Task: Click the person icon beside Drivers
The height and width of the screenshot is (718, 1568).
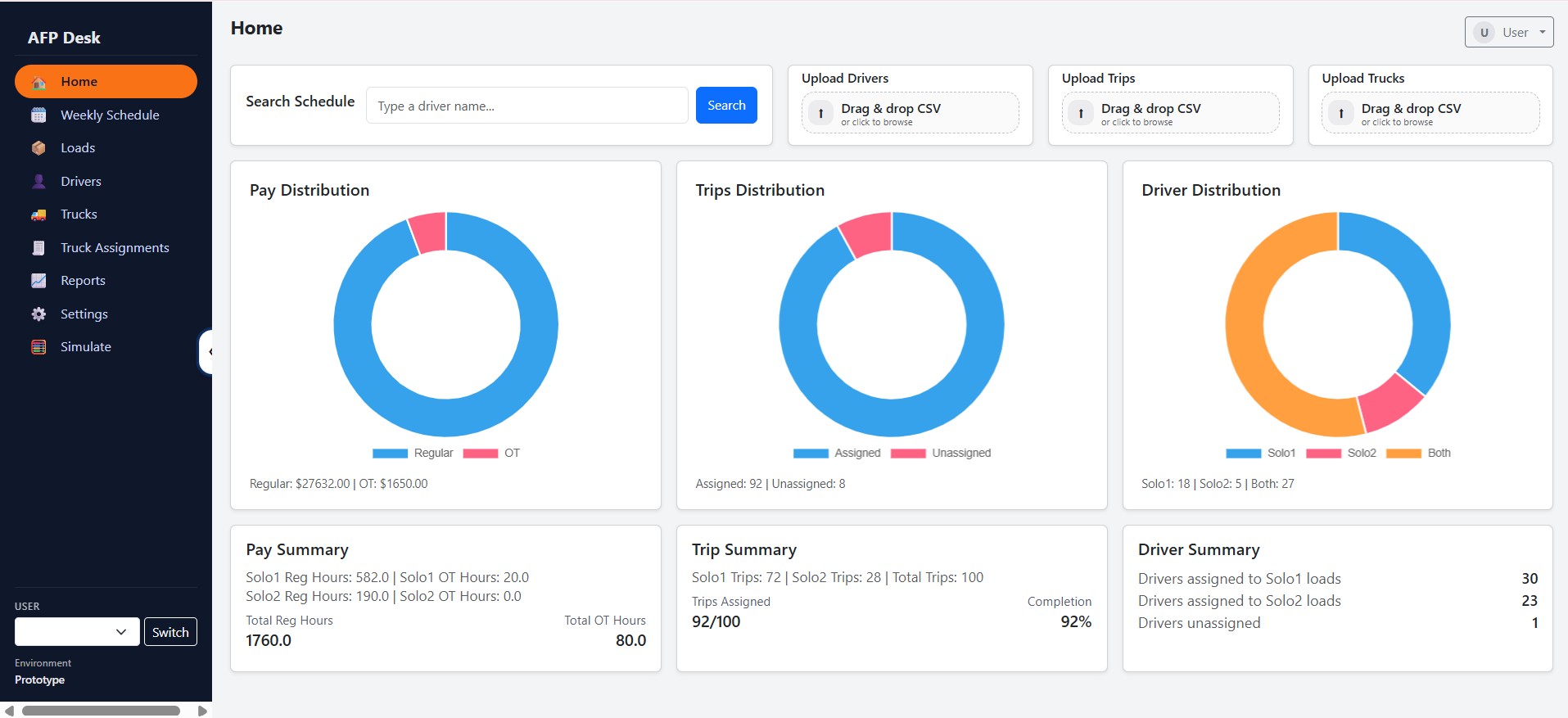Action: [x=38, y=182]
